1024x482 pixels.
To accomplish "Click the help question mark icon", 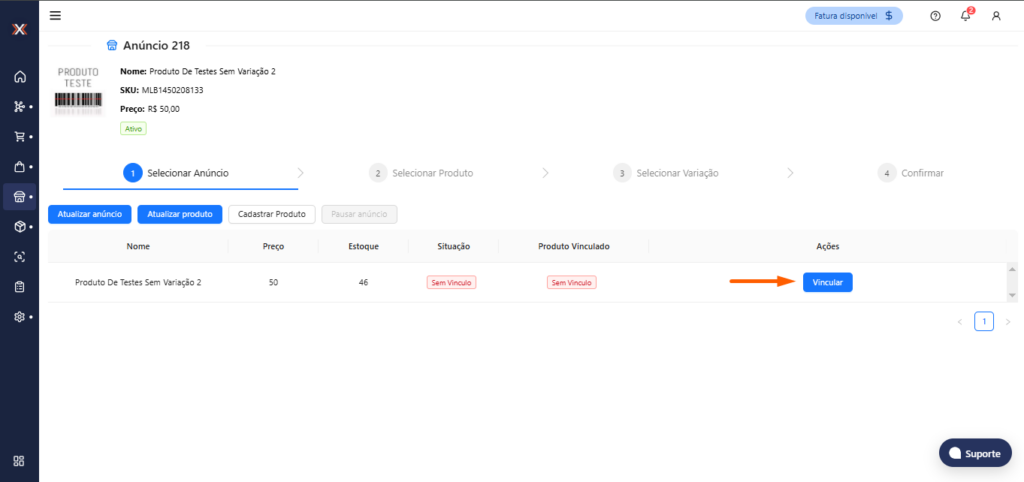I will 935,16.
